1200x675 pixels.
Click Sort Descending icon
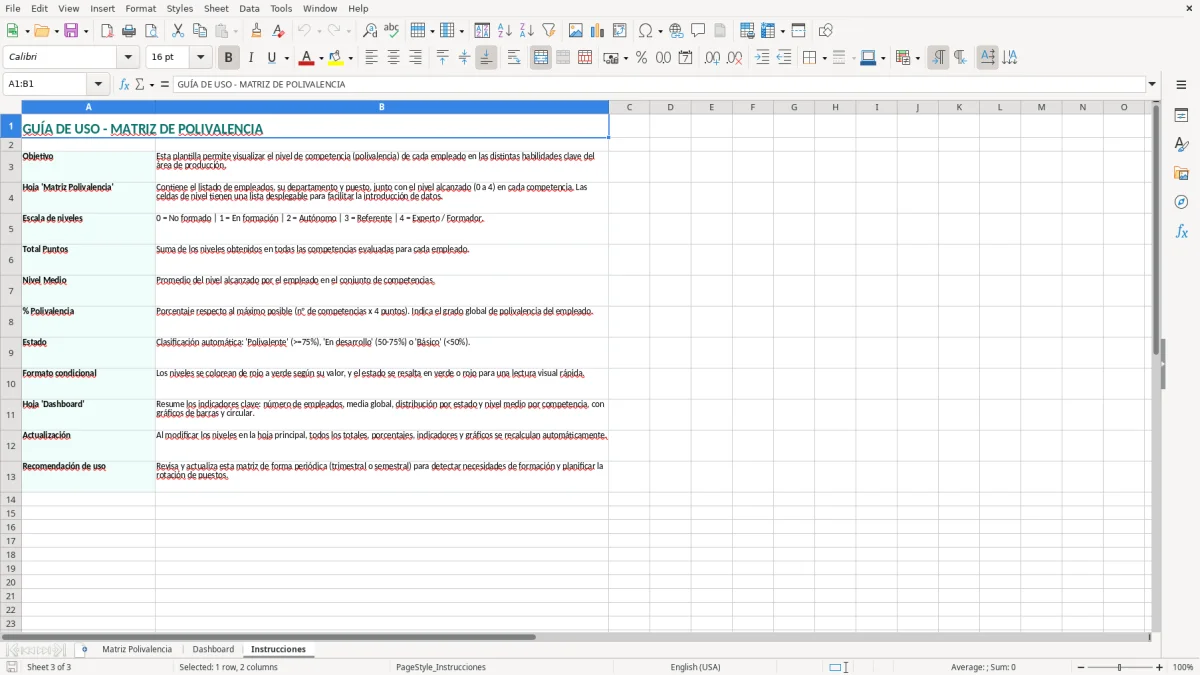(x=527, y=31)
